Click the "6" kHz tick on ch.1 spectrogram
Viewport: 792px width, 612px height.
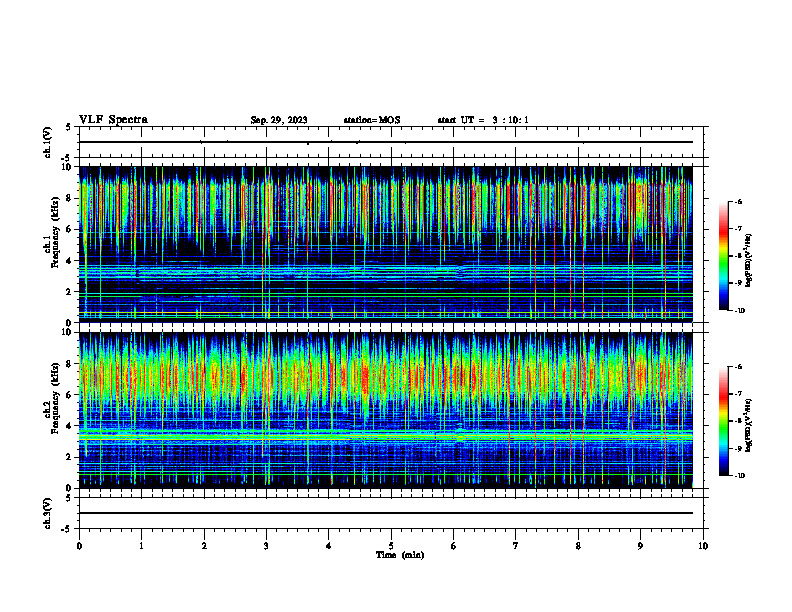(x=70, y=230)
